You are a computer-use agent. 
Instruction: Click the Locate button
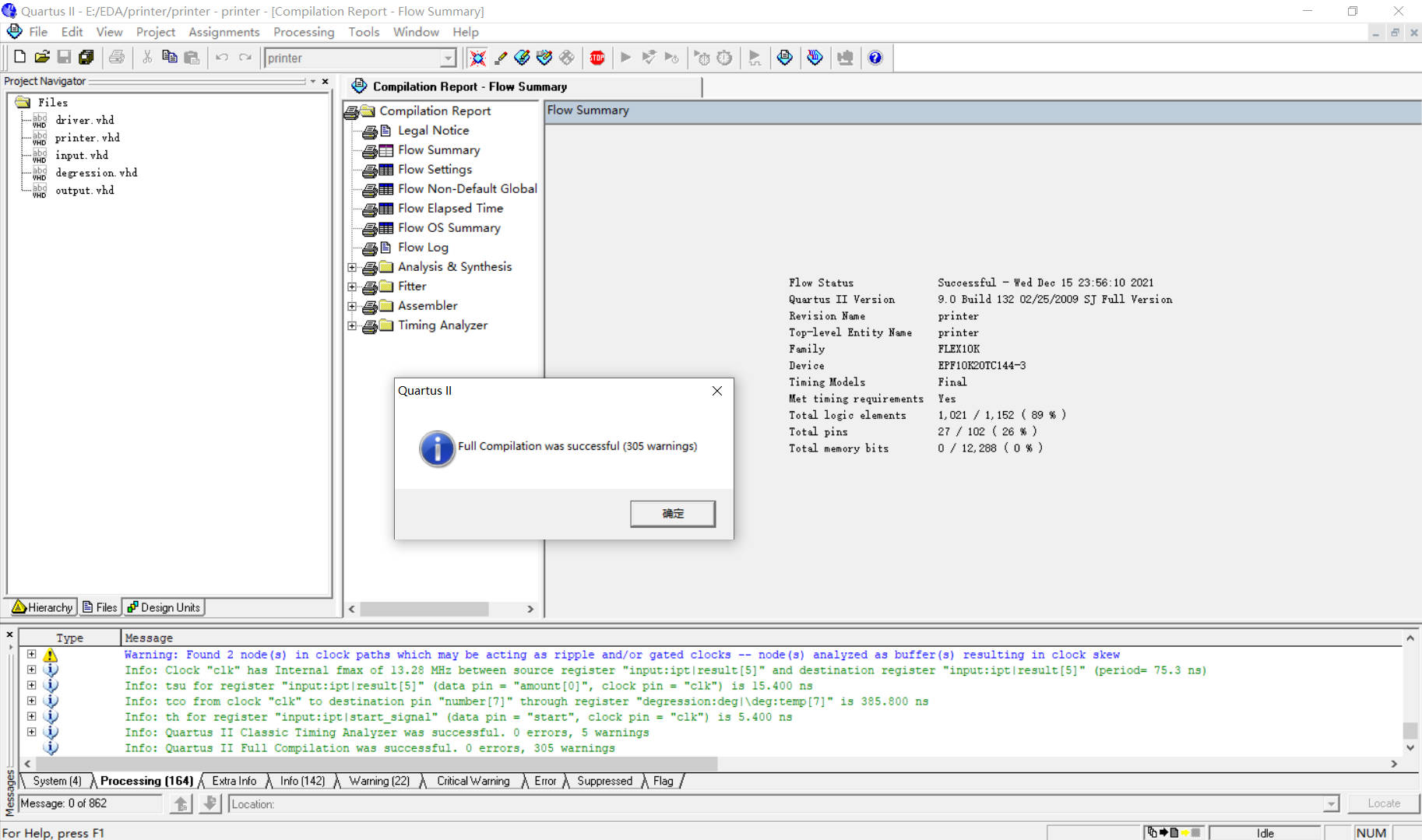1384,803
